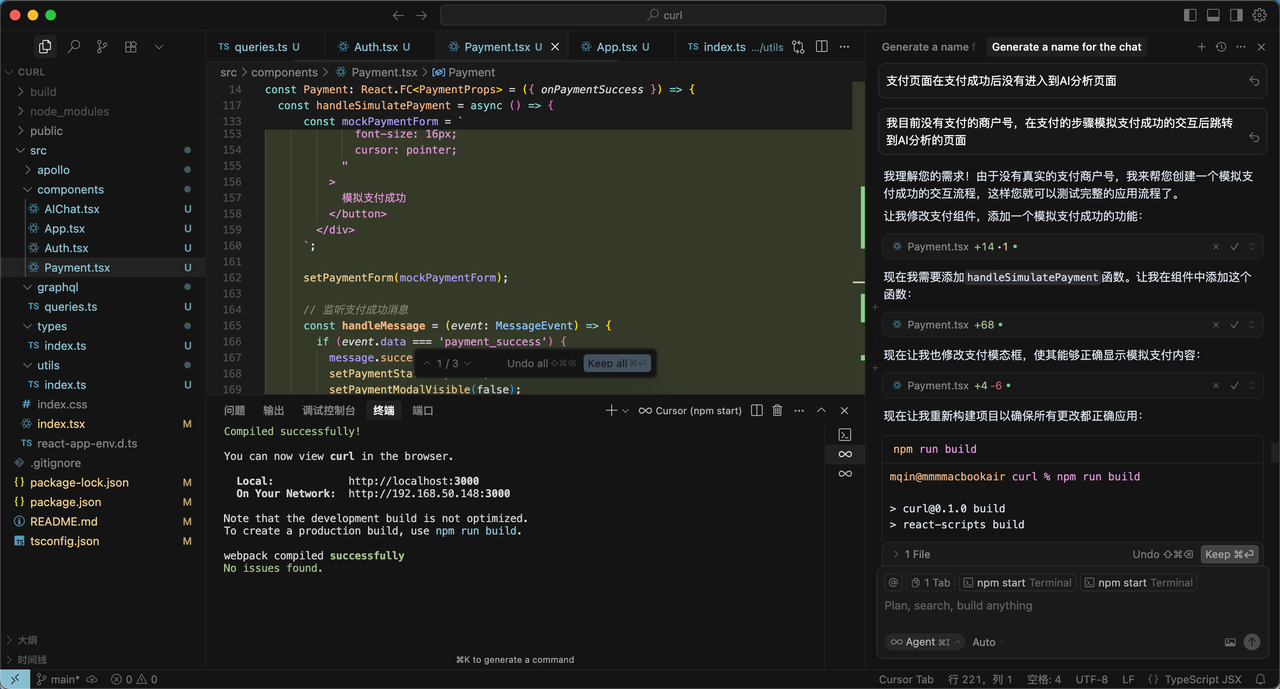Click Undo all changes button
This screenshot has width=1280, height=689.
click(541, 363)
